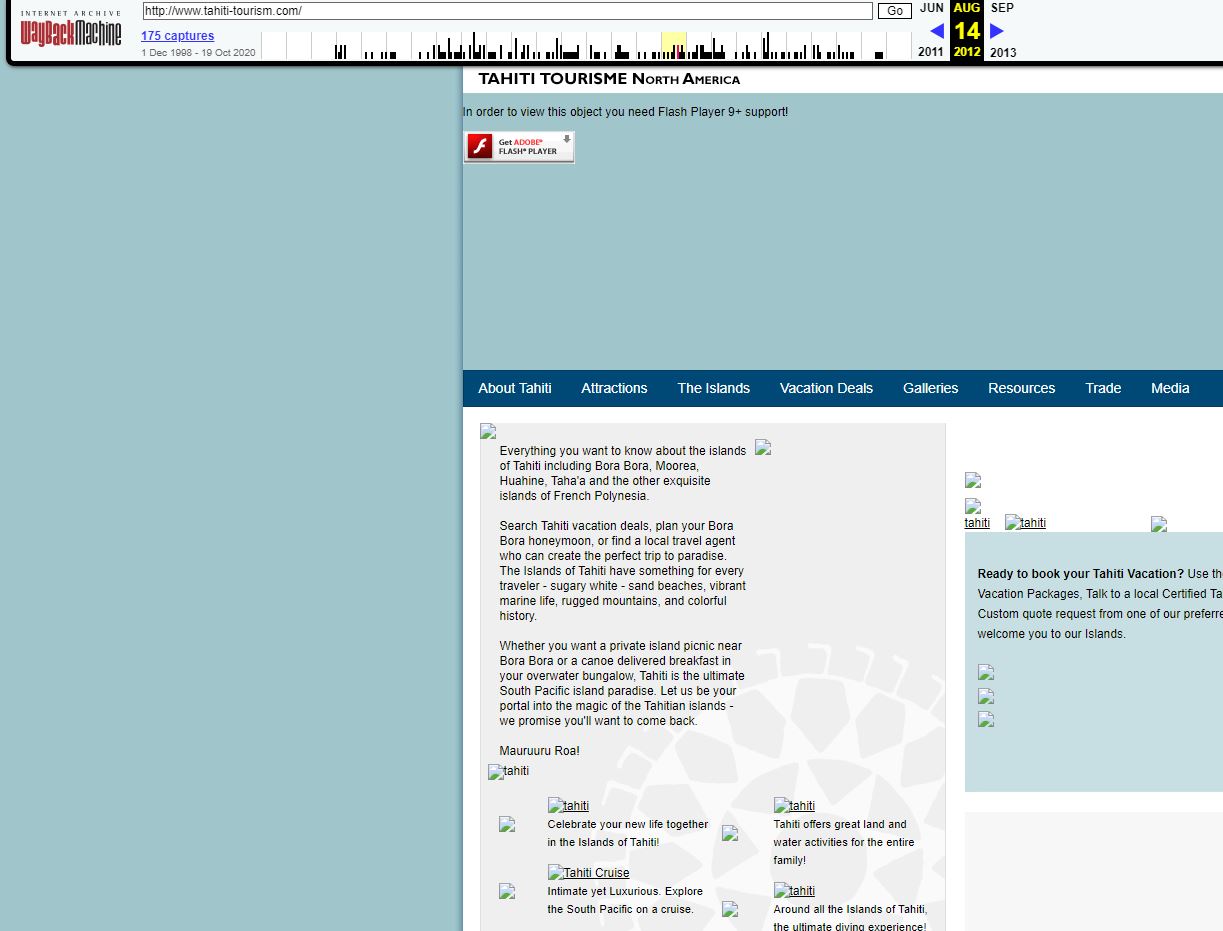Viewport: 1223px width, 931px height.
Task: Select year 2011 in the Wayback toolbar
Action: (x=930, y=52)
